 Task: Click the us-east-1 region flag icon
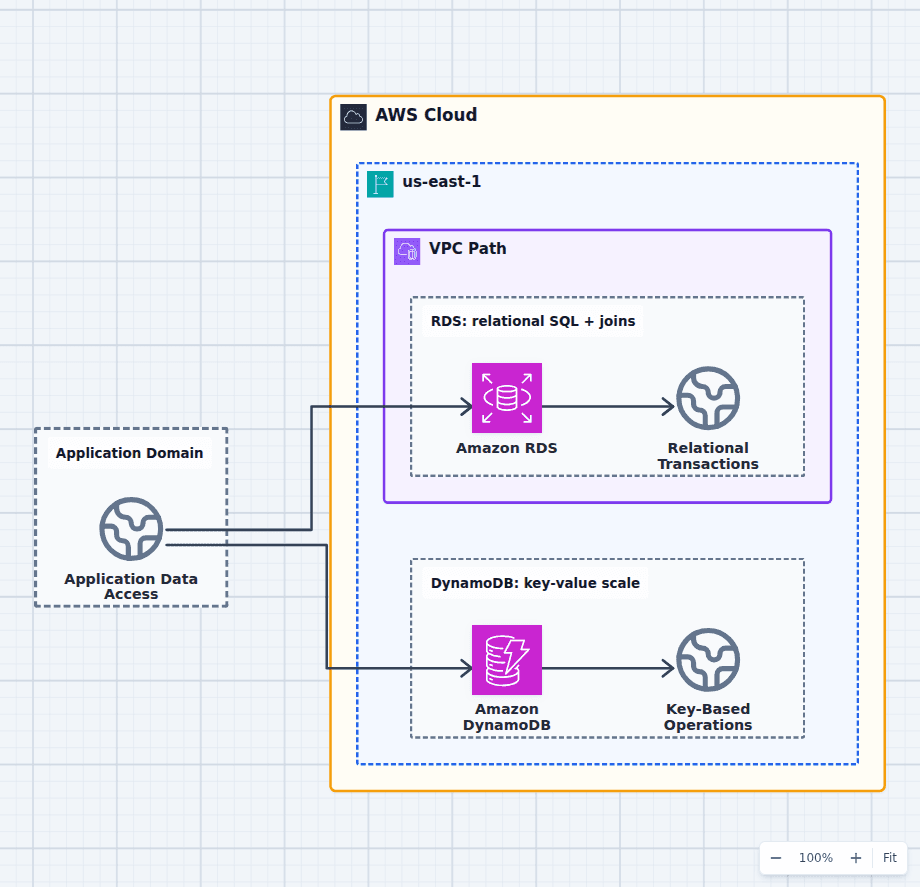click(380, 184)
